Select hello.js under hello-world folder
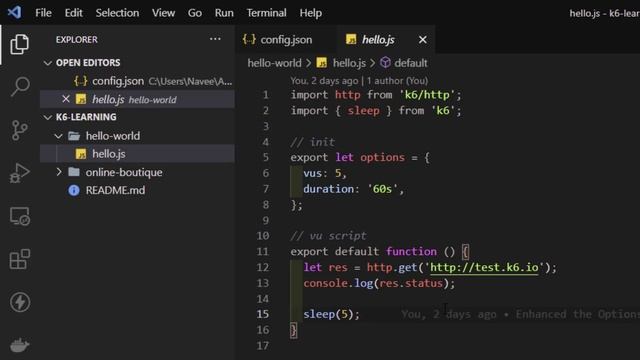Viewport: 640px width, 360px height. pyautogui.click(x=138, y=154)
